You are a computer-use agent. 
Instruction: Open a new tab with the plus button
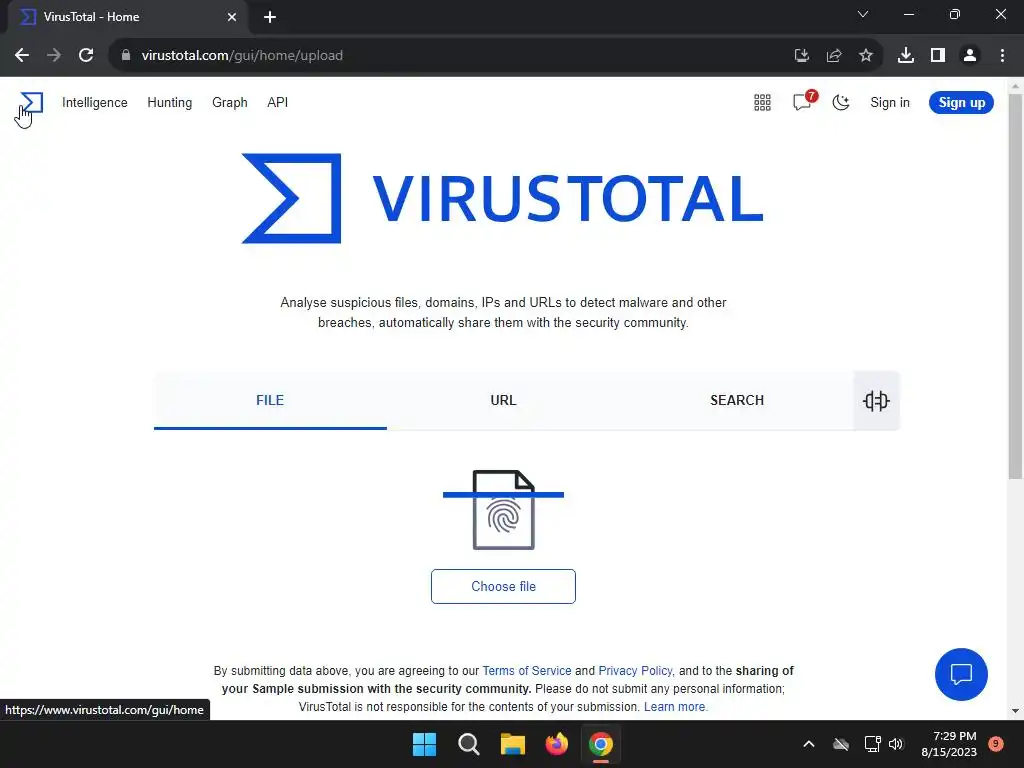[270, 17]
